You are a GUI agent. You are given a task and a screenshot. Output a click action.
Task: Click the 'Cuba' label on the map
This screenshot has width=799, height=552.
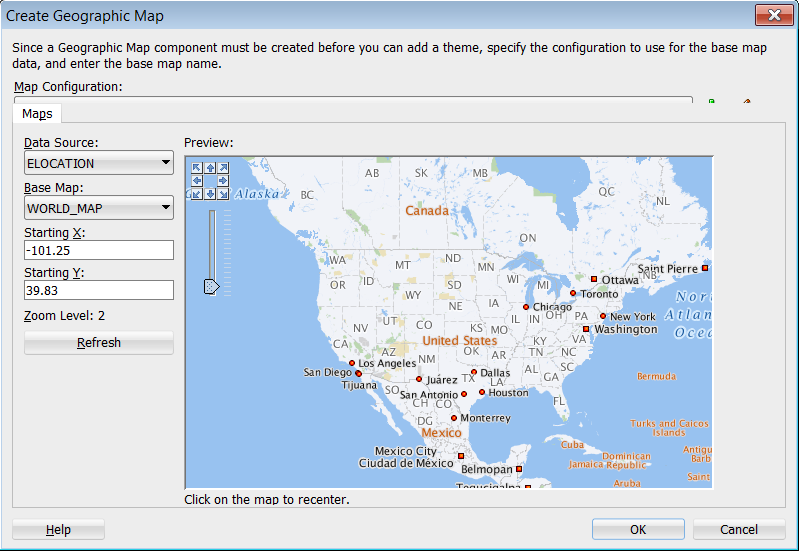(572, 444)
